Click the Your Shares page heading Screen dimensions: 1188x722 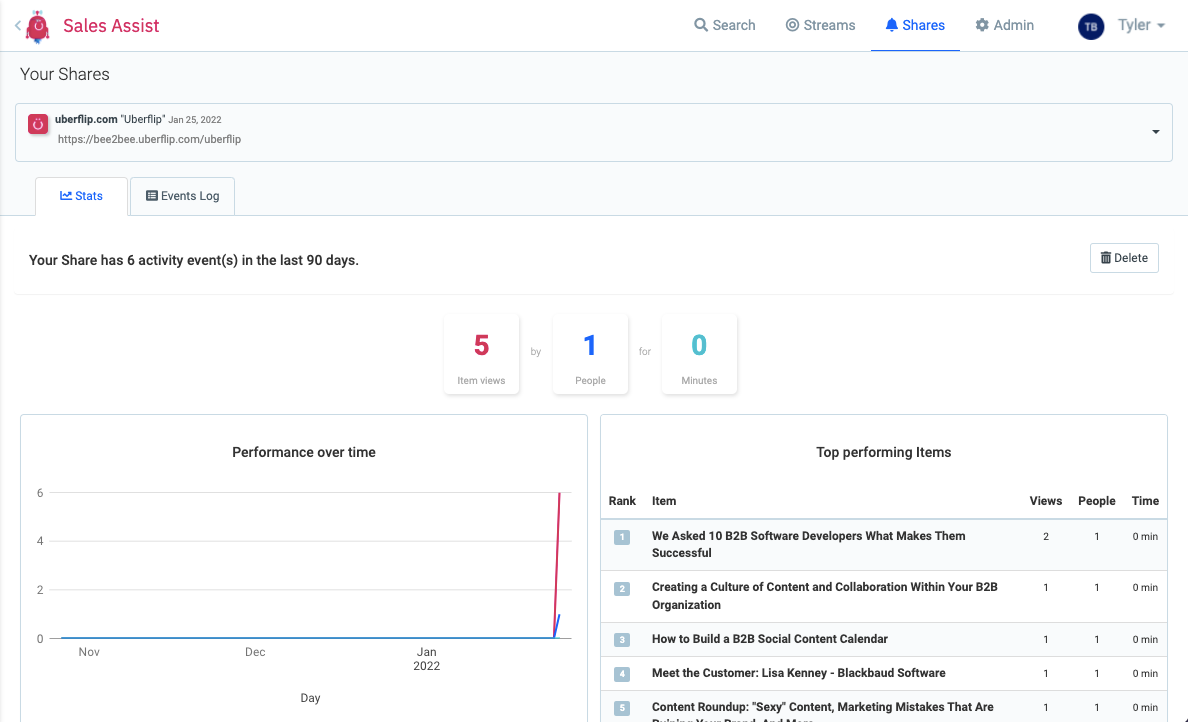pos(64,74)
